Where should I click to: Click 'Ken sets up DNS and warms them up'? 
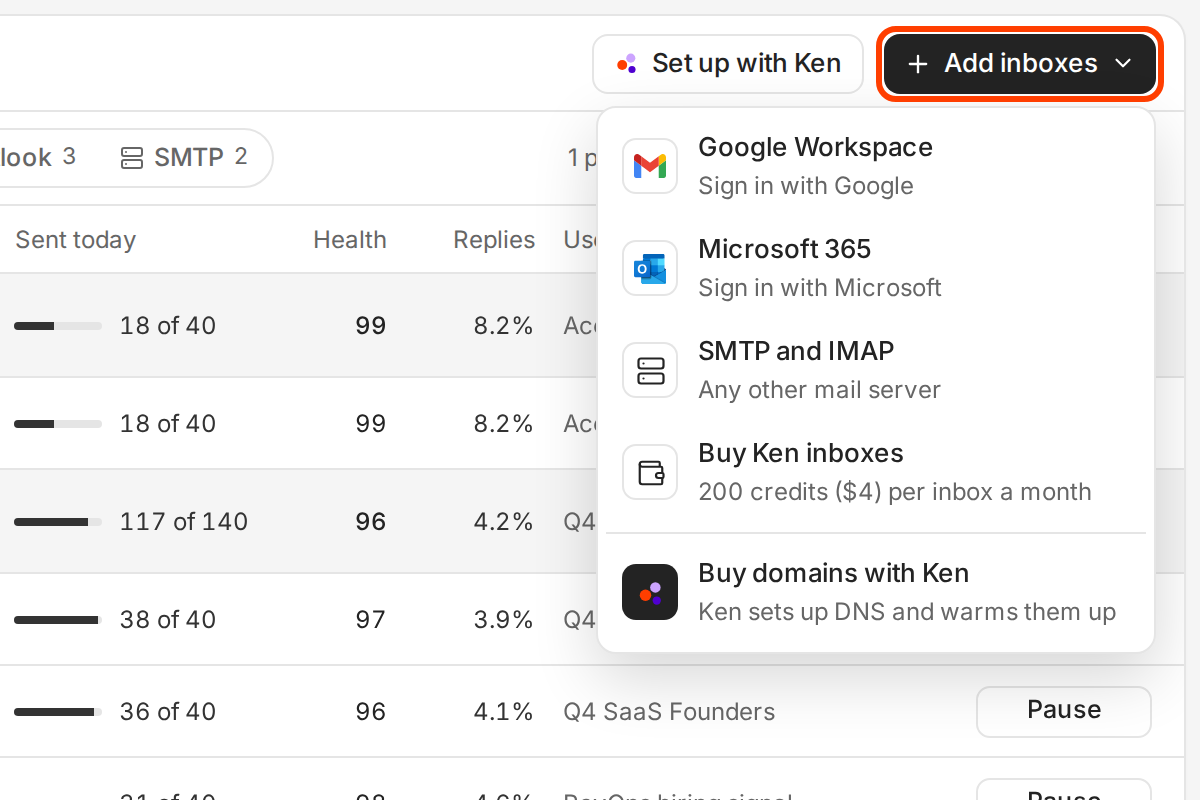pos(907,612)
